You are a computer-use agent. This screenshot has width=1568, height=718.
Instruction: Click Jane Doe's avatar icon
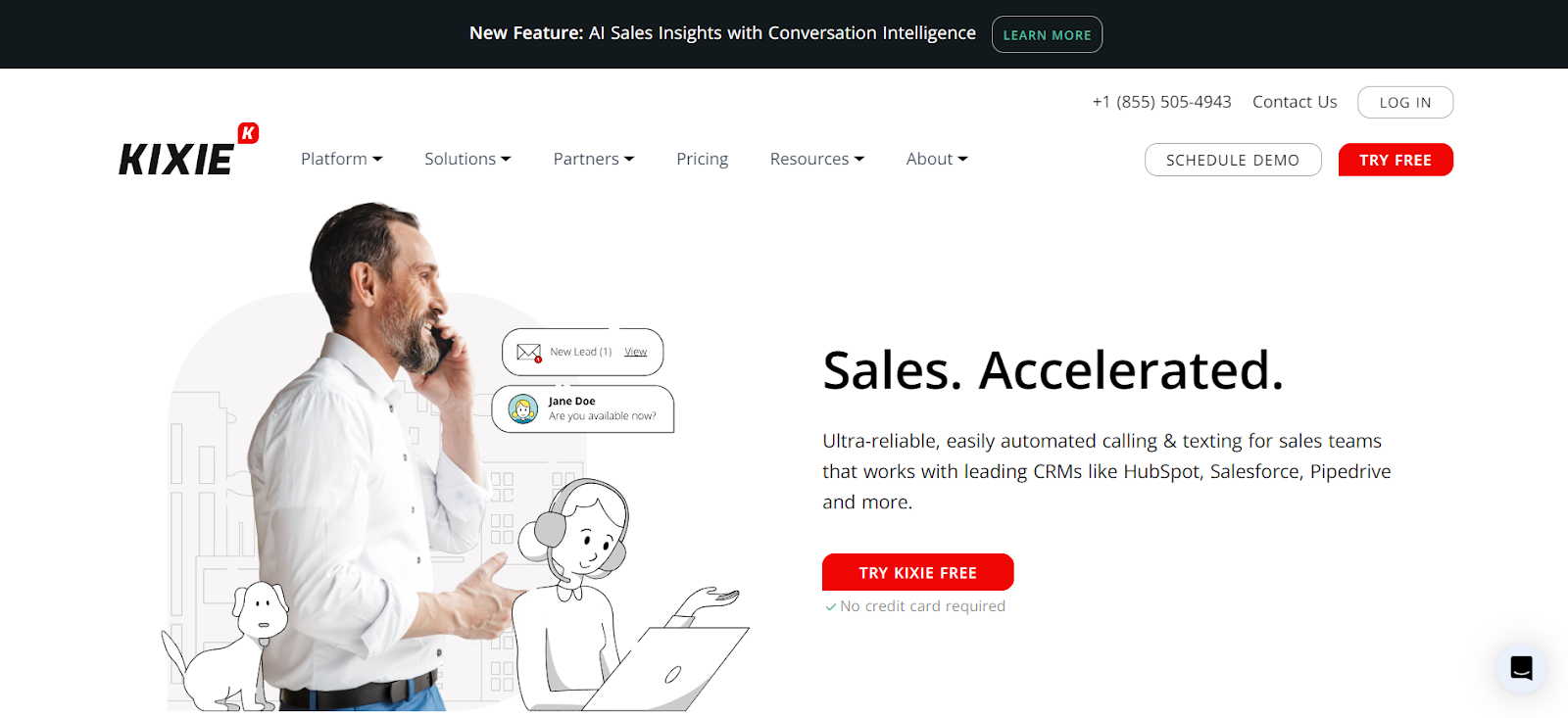click(x=523, y=408)
